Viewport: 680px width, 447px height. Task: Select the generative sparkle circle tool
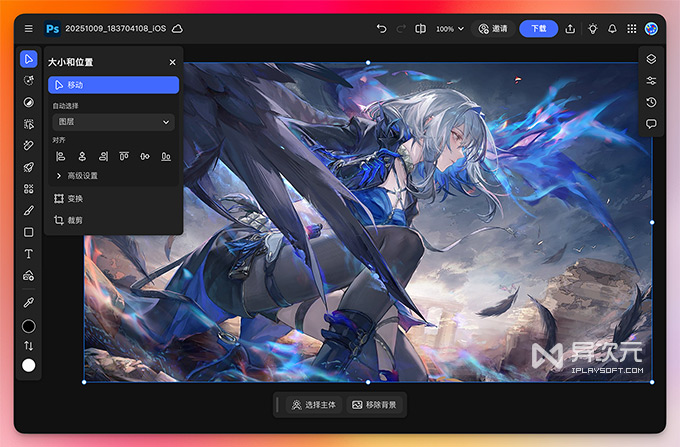click(x=29, y=81)
